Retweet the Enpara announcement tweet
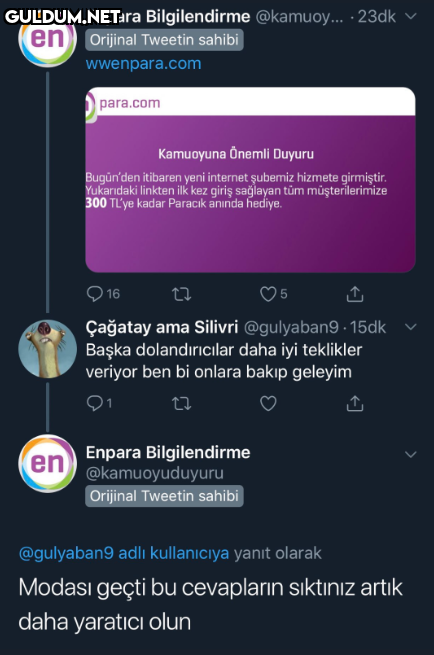434x655 pixels. (182, 294)
